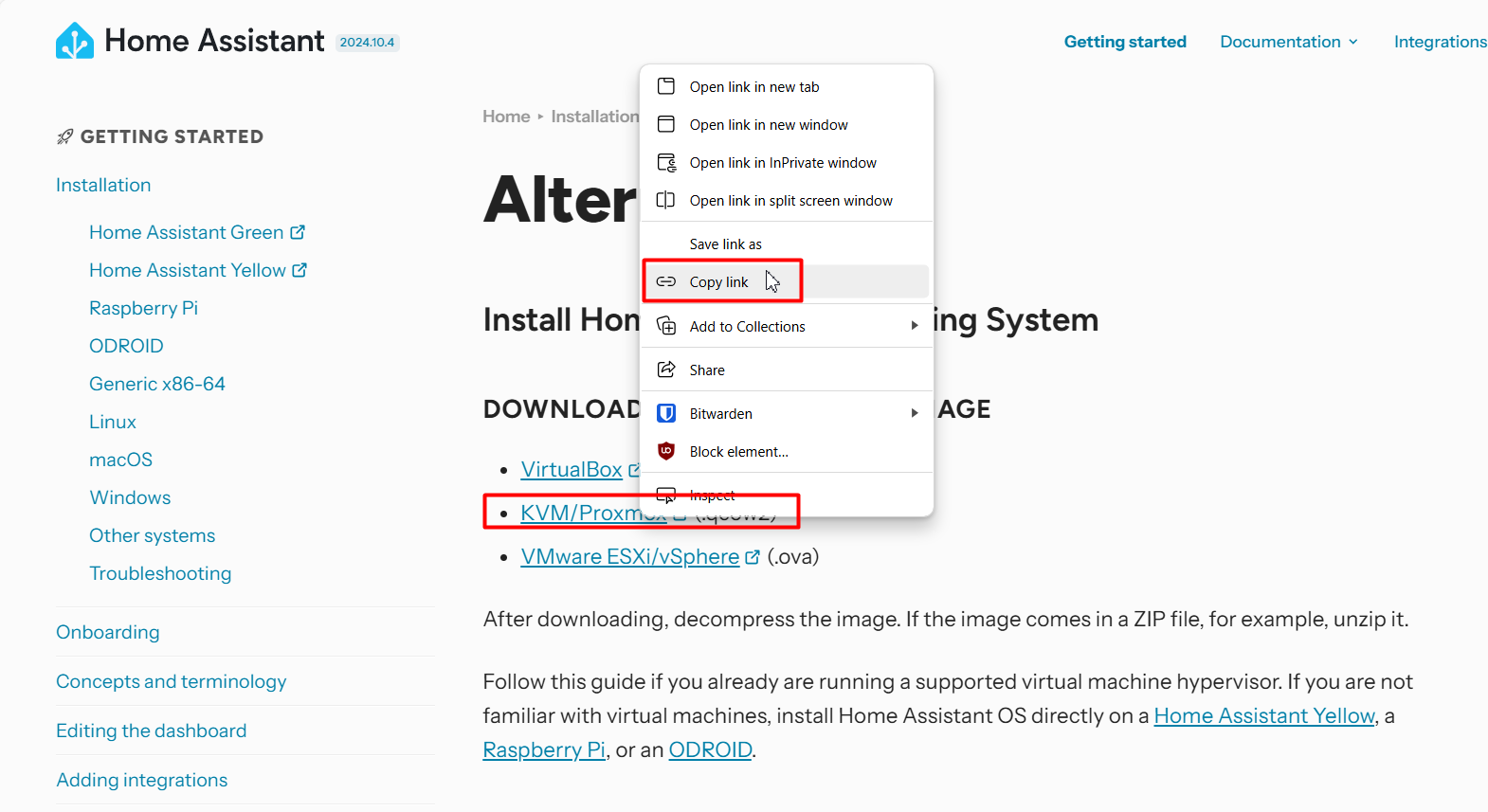Click the Add to Collections icon
The image size is (1488, 812).
coord(666,326)
